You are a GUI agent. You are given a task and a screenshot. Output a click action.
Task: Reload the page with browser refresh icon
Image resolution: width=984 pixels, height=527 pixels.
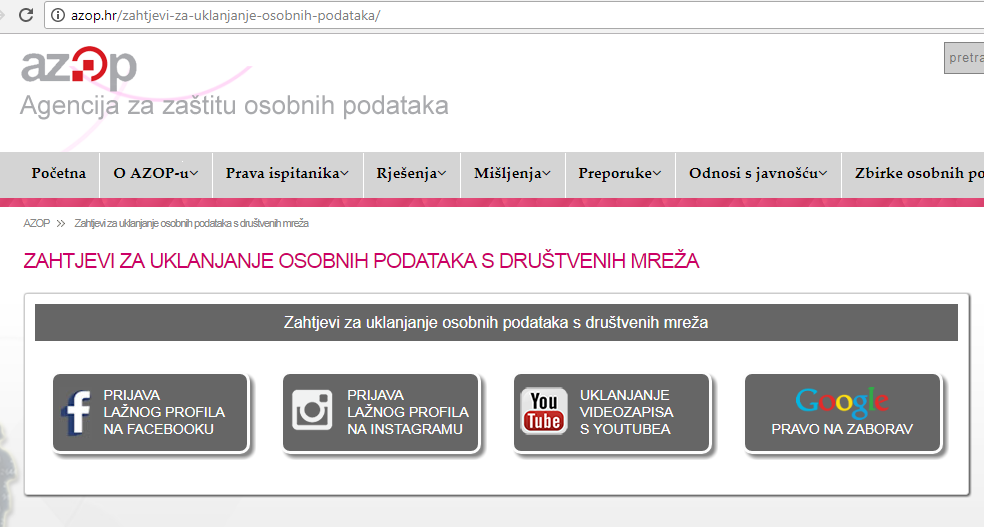[x=26, y=15]
